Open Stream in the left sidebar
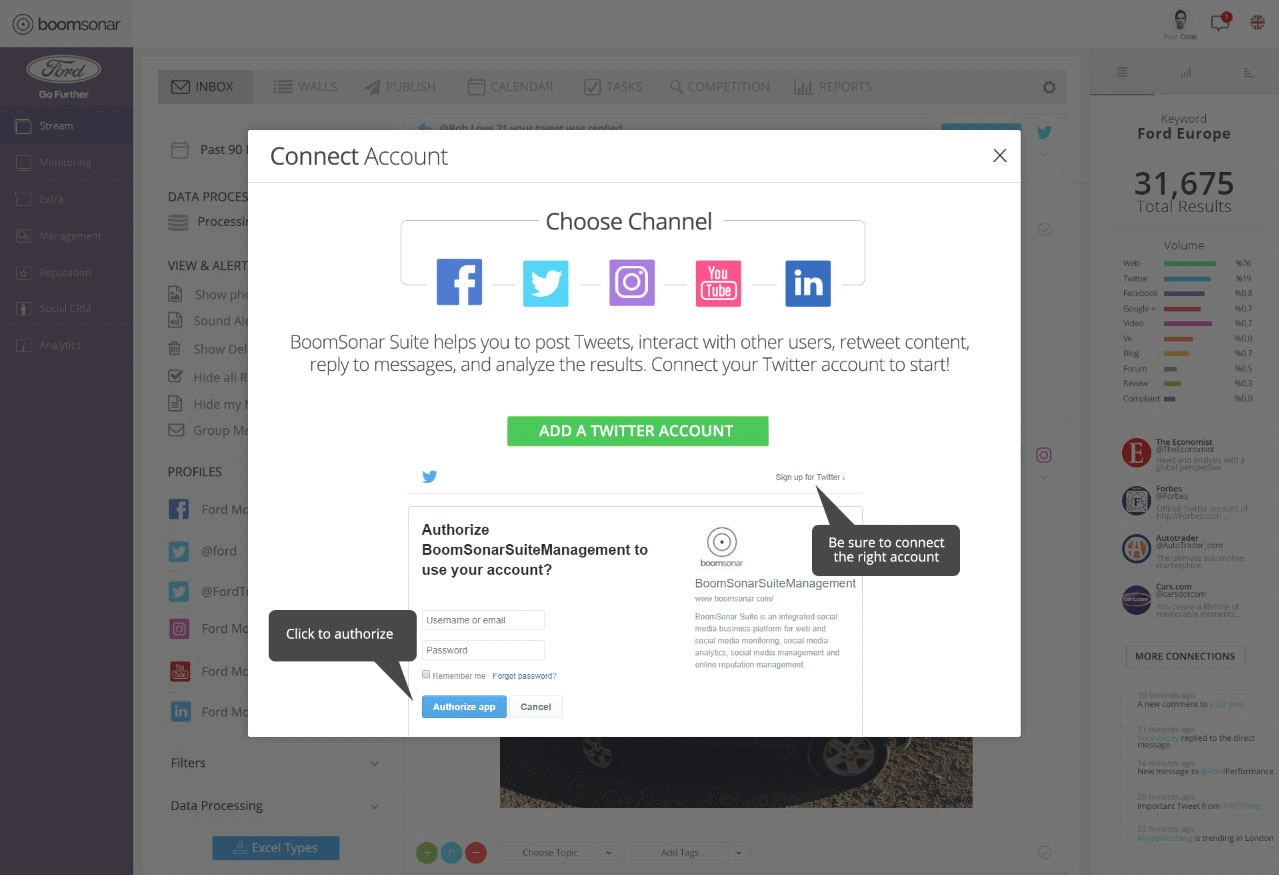1279x875 pixels. pyautogui.click(x=66, y=126)
